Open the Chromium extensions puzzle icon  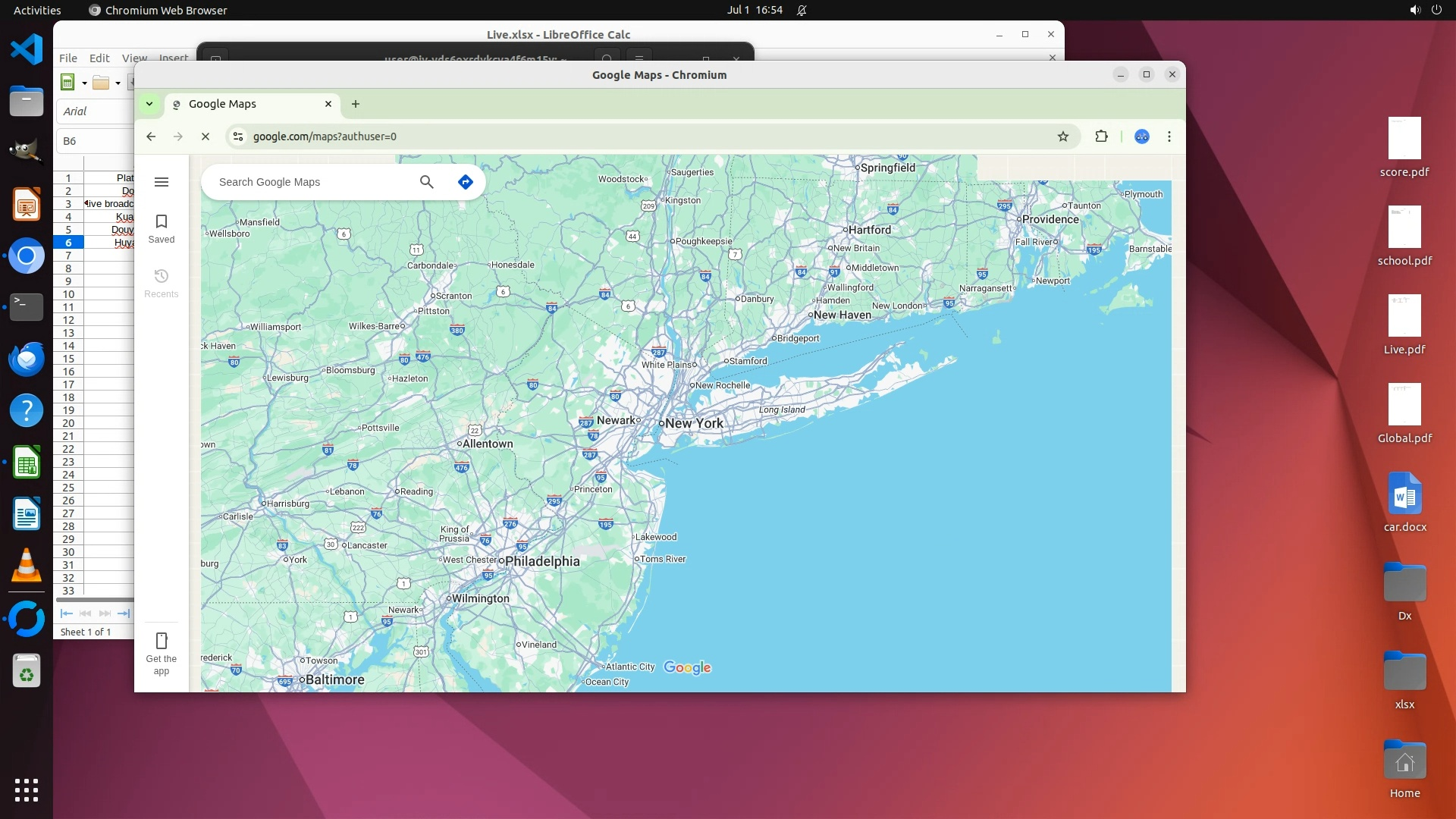pos(1101,136)
